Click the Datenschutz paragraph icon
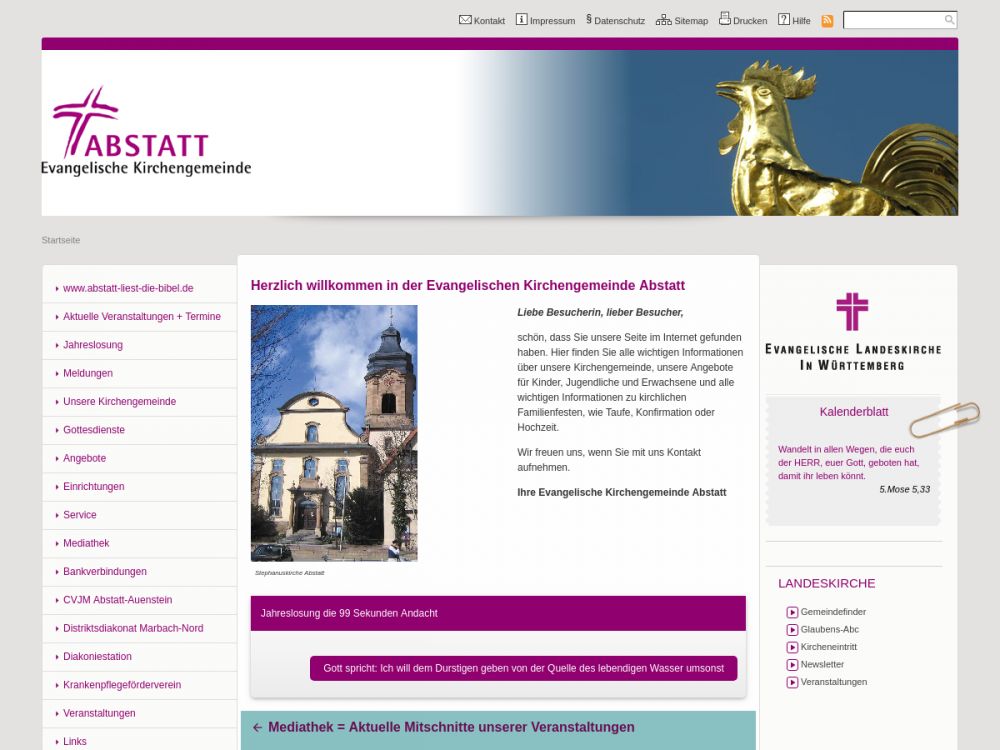Viewport: 1000px width, 750px height. [x=589, y=19]
